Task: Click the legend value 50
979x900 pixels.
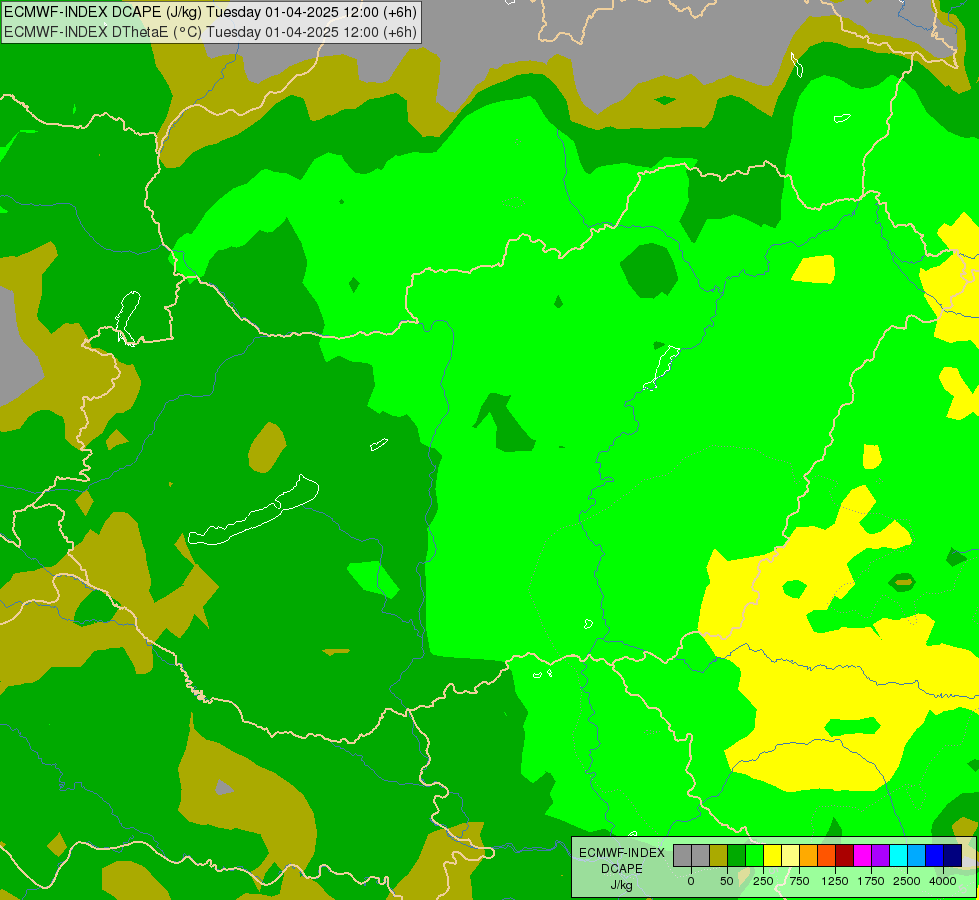Action: point(727,881)
